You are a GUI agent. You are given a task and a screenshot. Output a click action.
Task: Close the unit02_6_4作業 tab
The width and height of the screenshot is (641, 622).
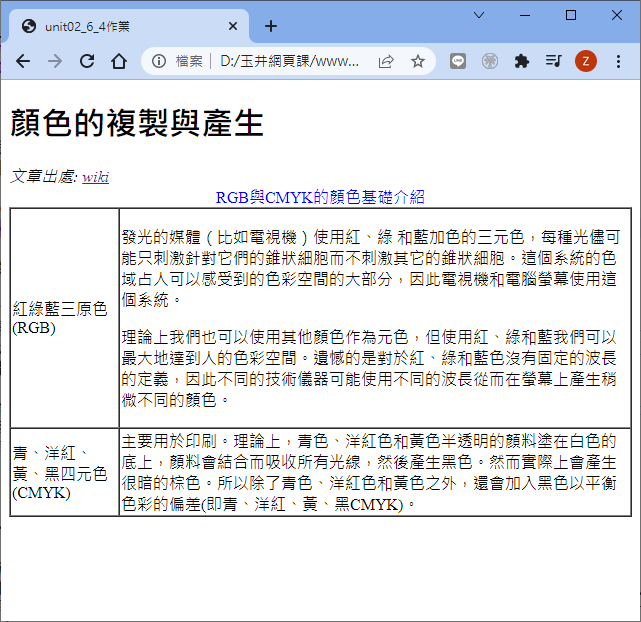233,26
